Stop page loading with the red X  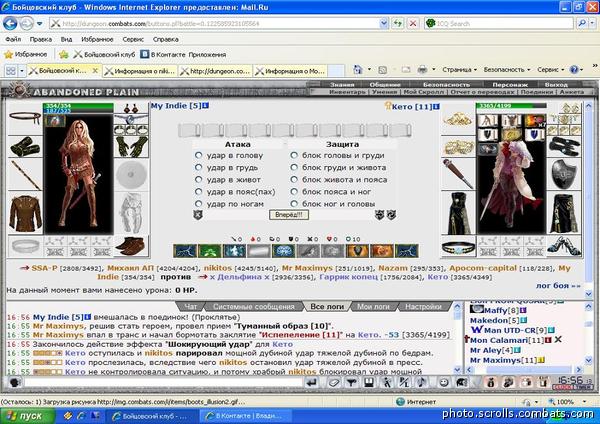click(x=413, y=24)
